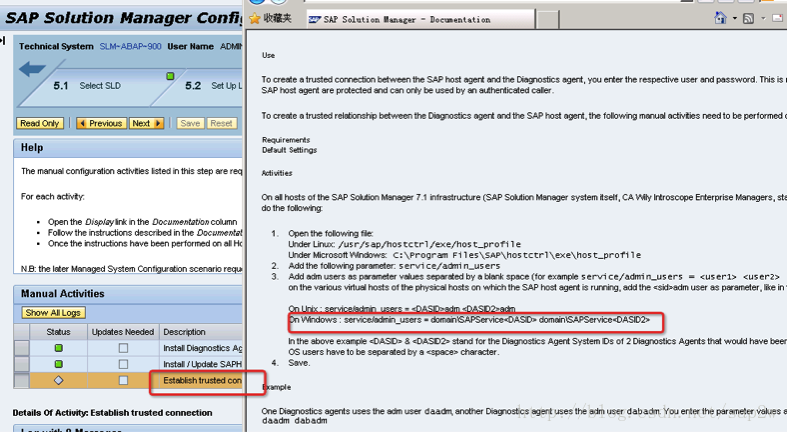788x432 pixels.
Task: Click the User Name label
Action: tap(190, 46)
